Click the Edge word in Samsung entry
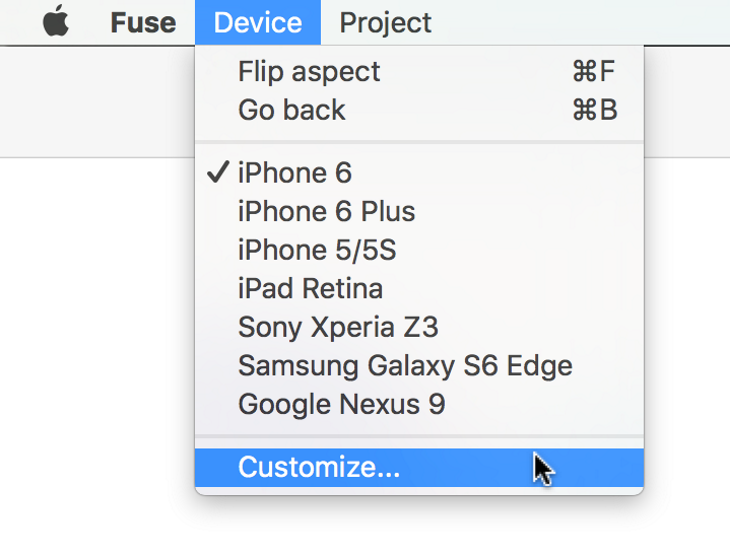730x556 pixels. tap(540, 367)
